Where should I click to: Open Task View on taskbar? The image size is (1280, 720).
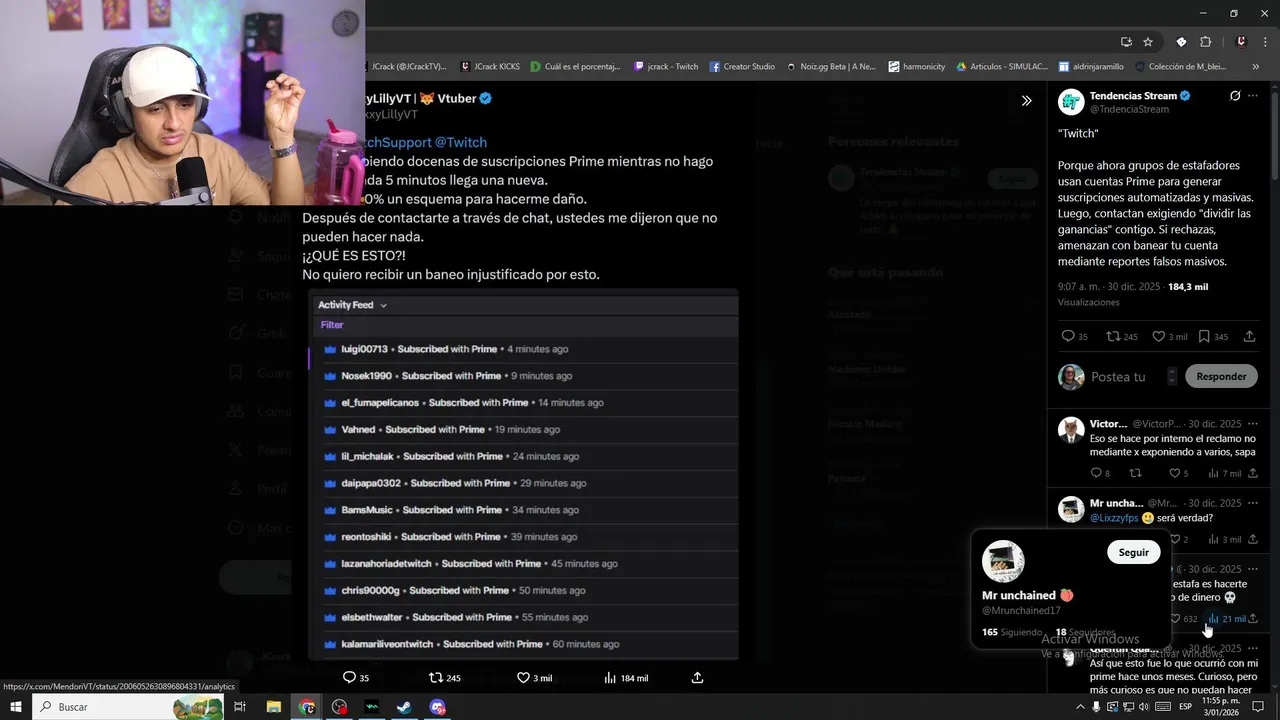pos(240,707)
